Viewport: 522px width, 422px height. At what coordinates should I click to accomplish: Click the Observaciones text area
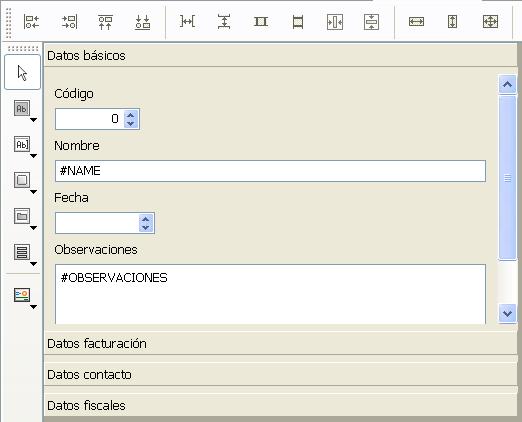pos(270,294)
